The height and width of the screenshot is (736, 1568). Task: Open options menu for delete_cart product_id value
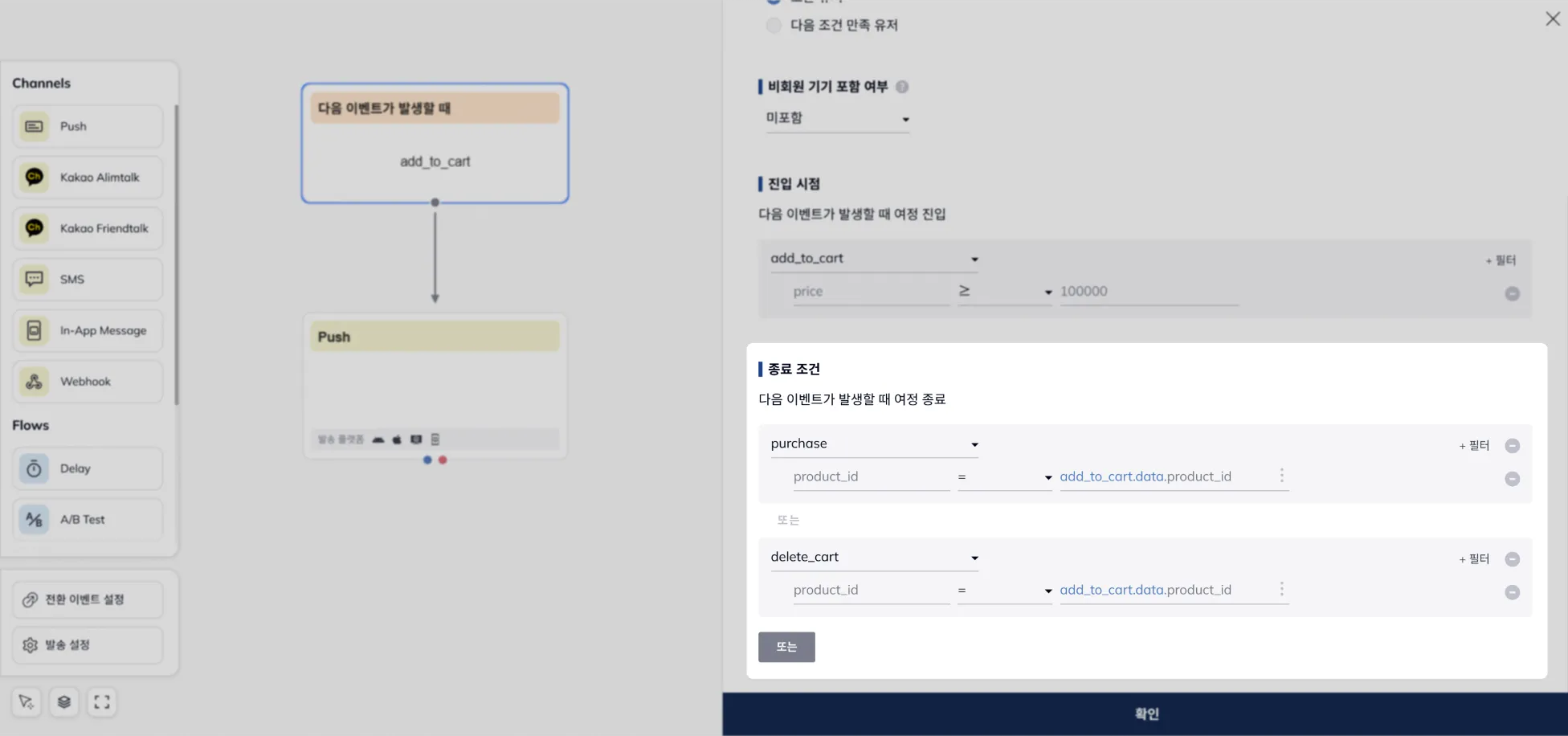(x=1281, y=589)
